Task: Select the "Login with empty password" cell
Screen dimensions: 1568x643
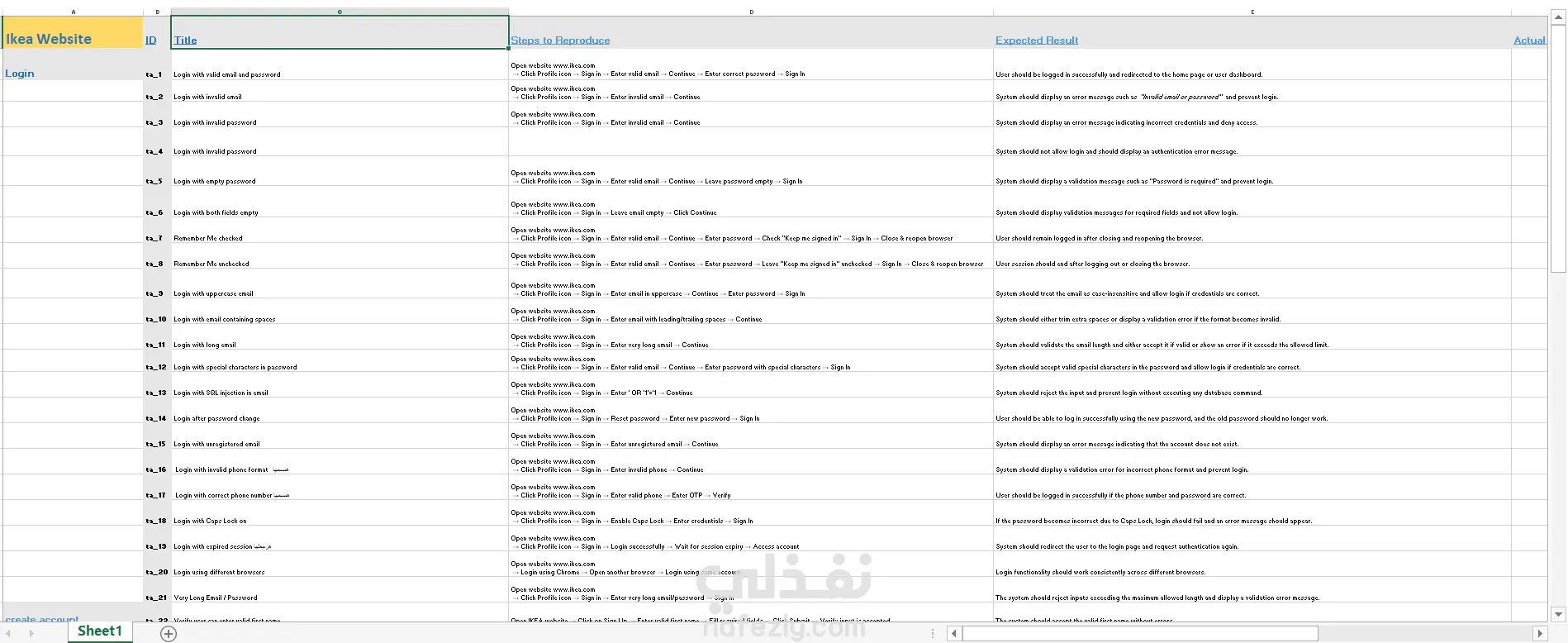Action: click(x=340, y=171)
